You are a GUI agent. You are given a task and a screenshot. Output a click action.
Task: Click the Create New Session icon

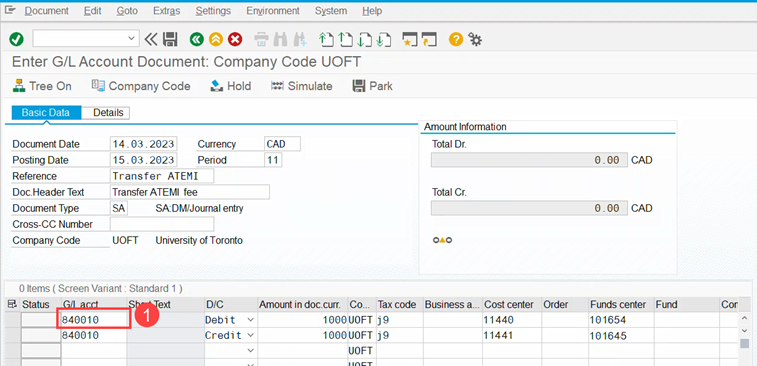coord(410,39)
